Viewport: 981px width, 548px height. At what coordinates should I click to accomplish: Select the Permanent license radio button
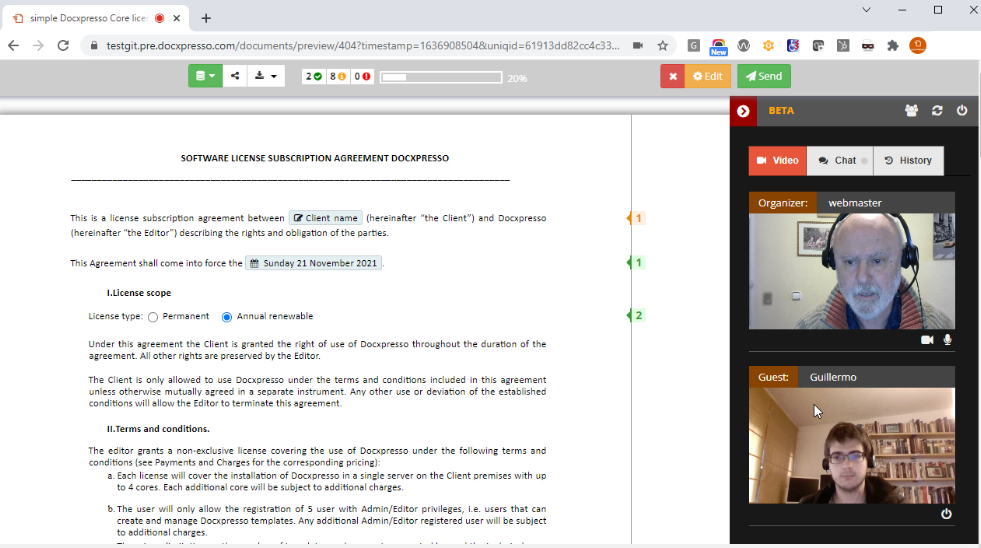pyautogui.click(x=153, y=317)
